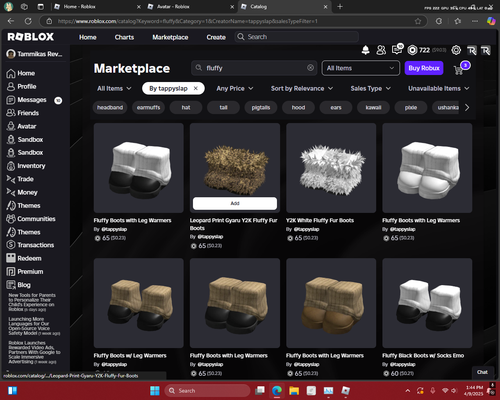Open Y2K White Fluffy Fur Boots title link

(x=320, y=220)
